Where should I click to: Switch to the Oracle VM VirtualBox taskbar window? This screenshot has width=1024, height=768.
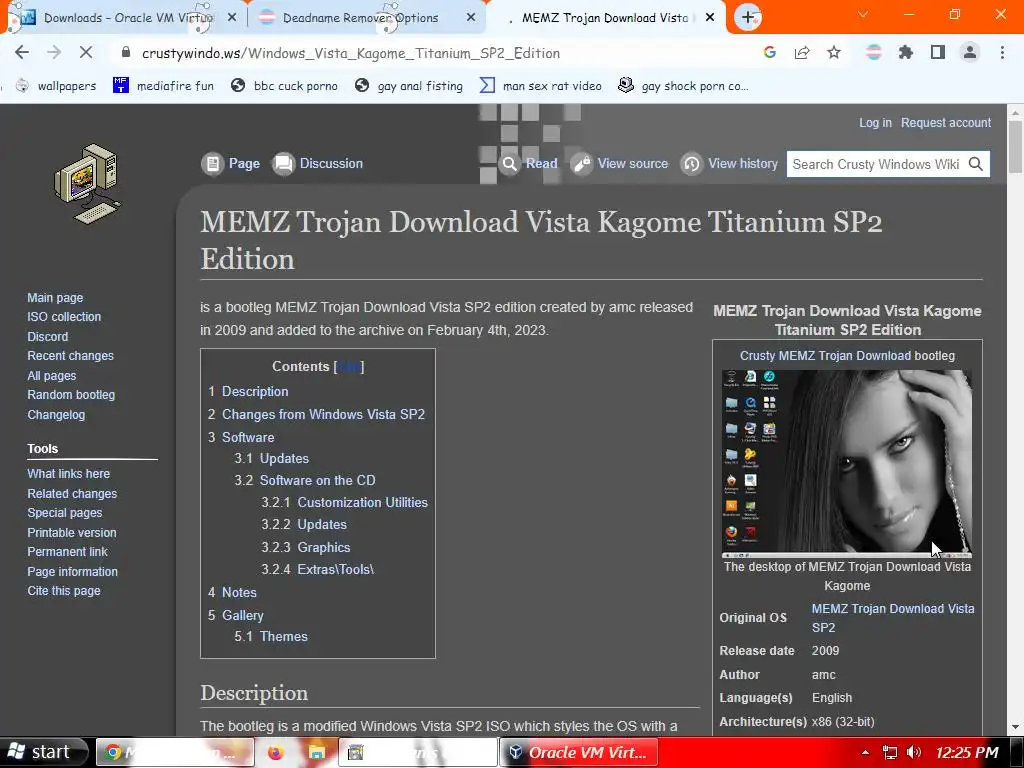(x=578, y=752)
